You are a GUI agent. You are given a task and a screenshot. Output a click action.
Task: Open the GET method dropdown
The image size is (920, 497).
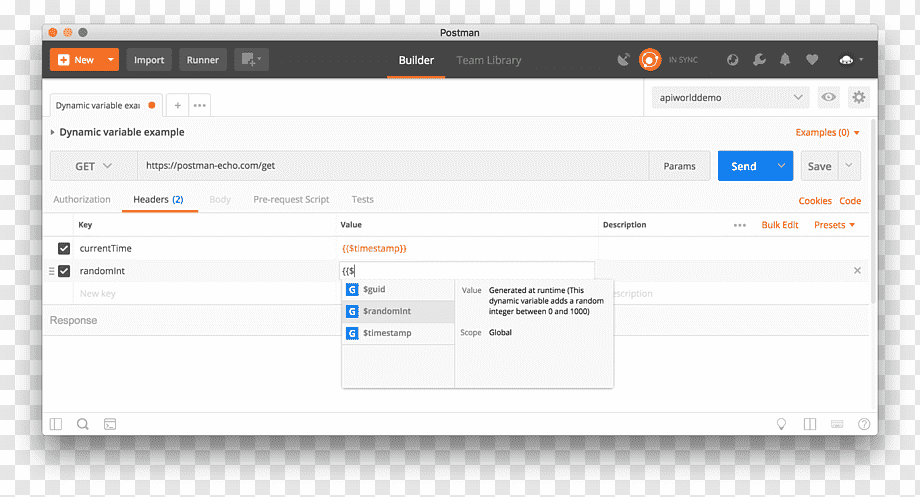point(93,166)
